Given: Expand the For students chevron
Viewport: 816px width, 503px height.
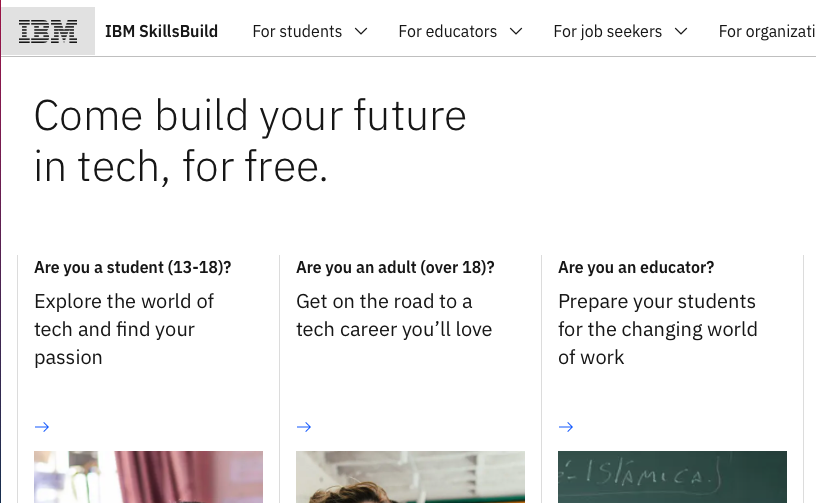Looking at the screenshot, I should point(361,32).
